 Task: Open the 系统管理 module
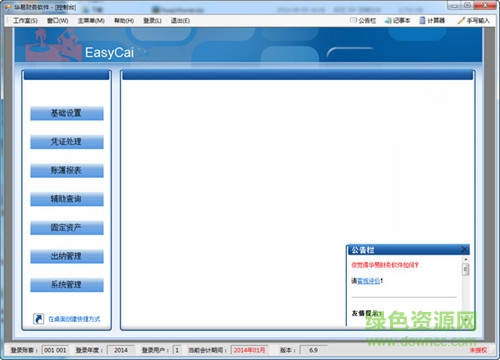pos(67,285)
